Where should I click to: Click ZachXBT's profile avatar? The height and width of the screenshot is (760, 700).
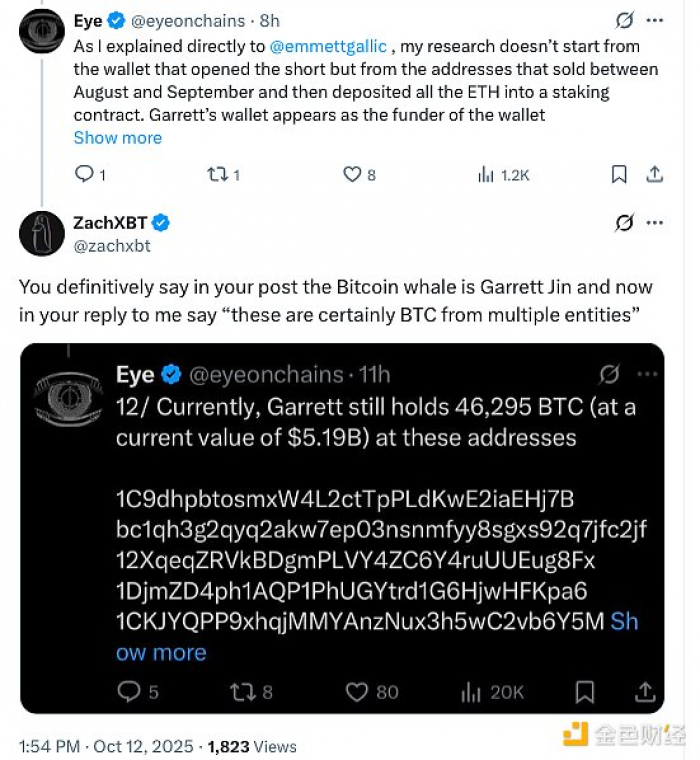(41, 234)
